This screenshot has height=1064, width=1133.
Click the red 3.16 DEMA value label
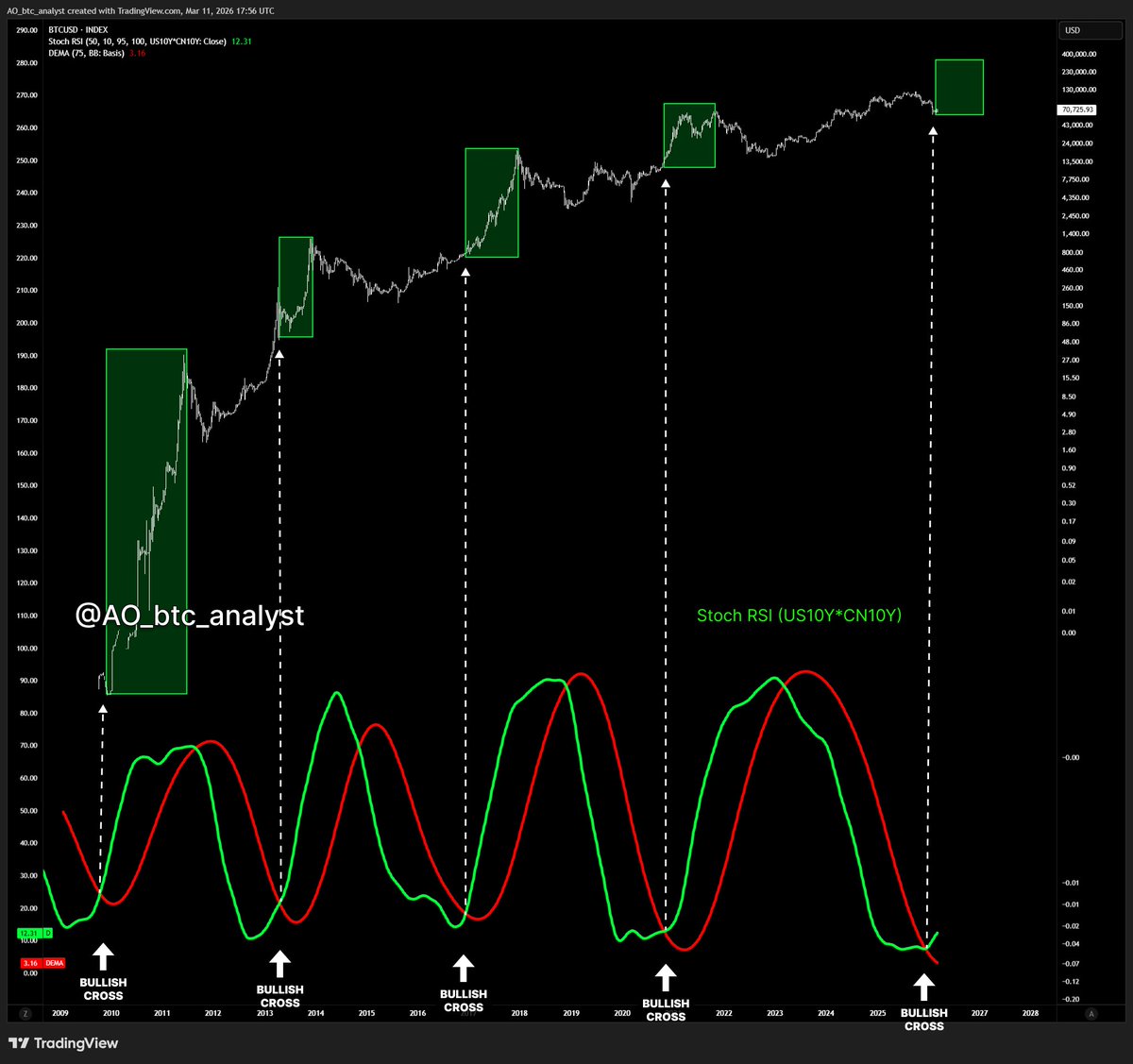[30, 963]
